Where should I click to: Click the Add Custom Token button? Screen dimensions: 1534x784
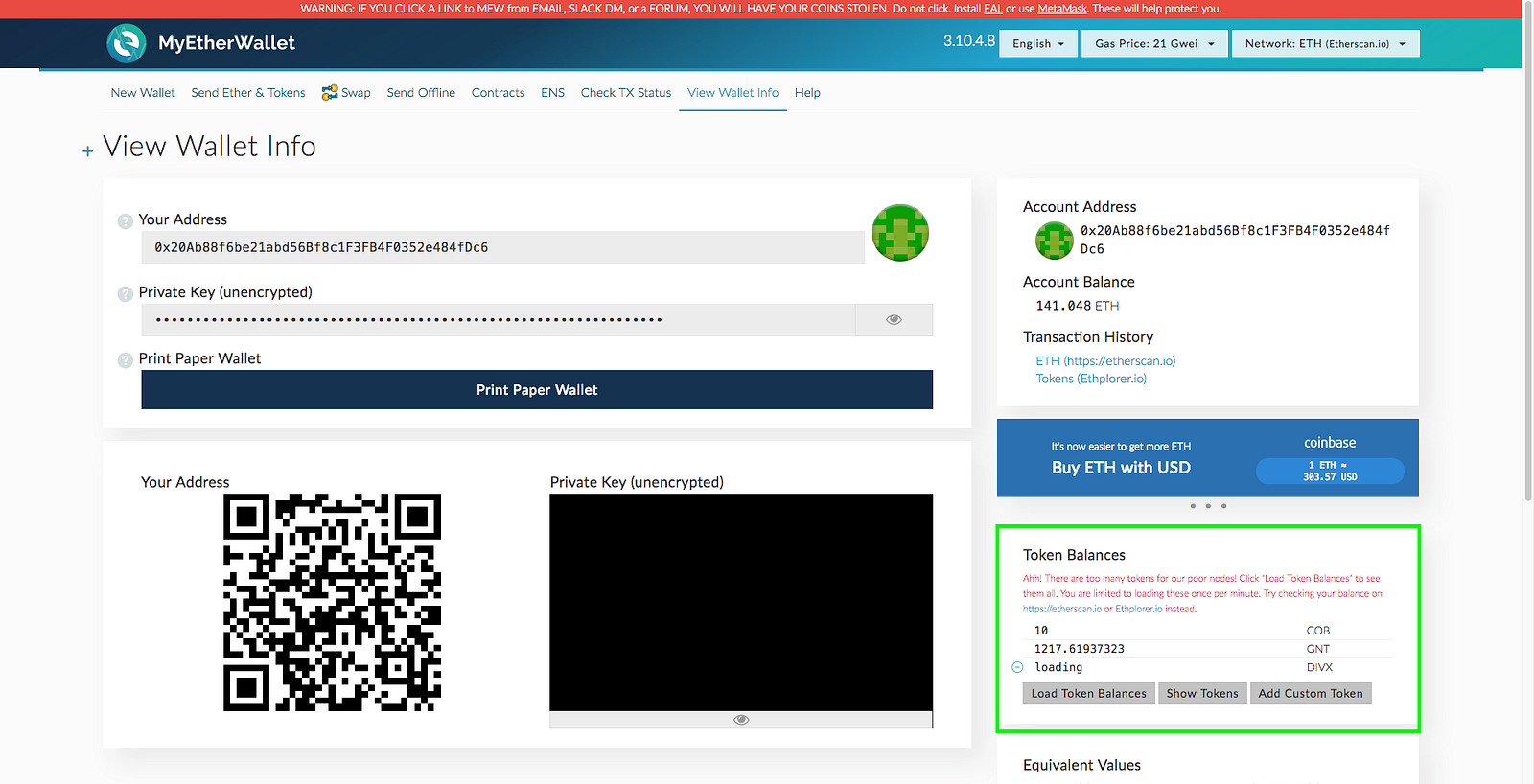1311,694
